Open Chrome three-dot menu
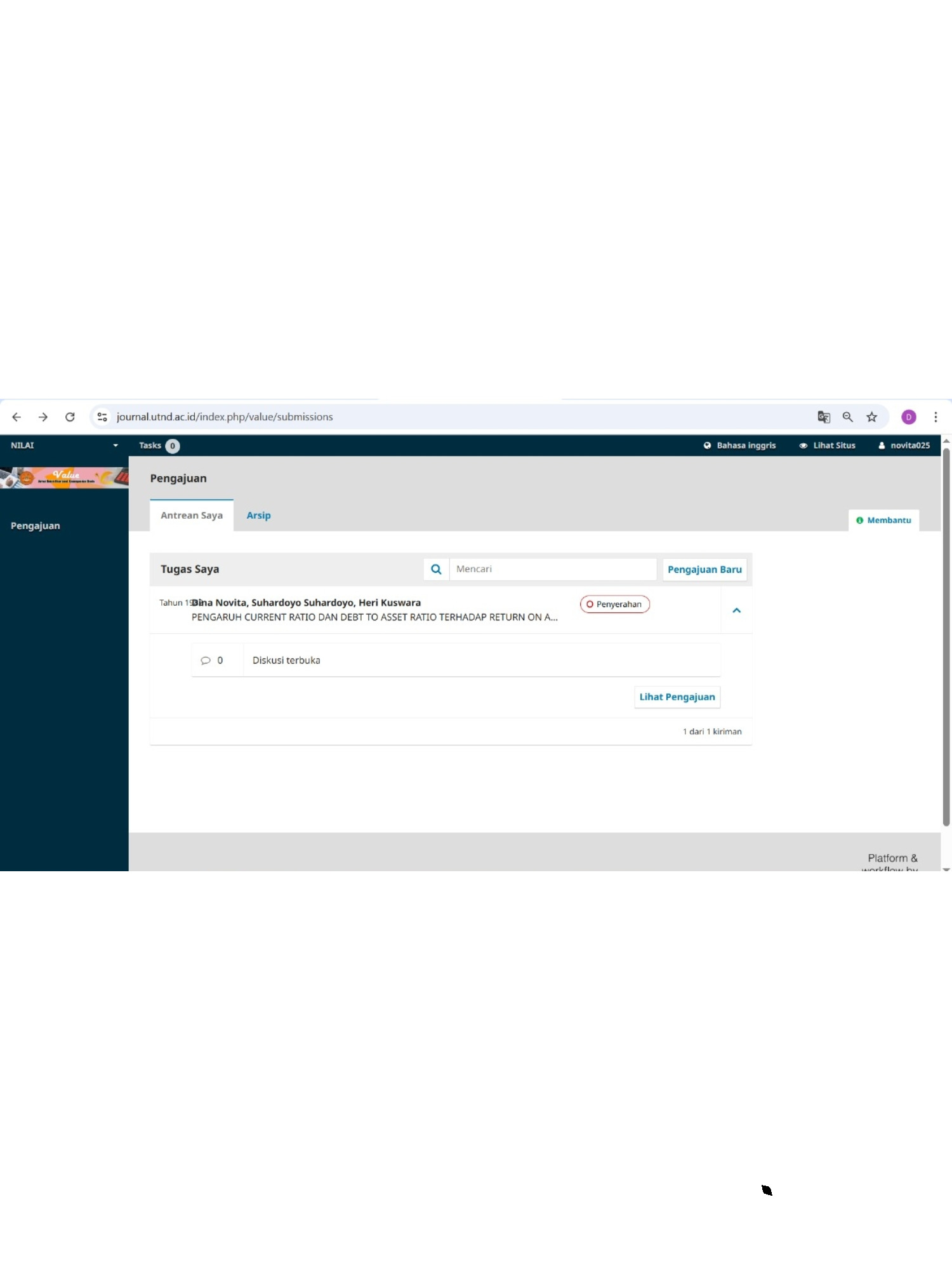952x1270 pixels. [935, 417]
